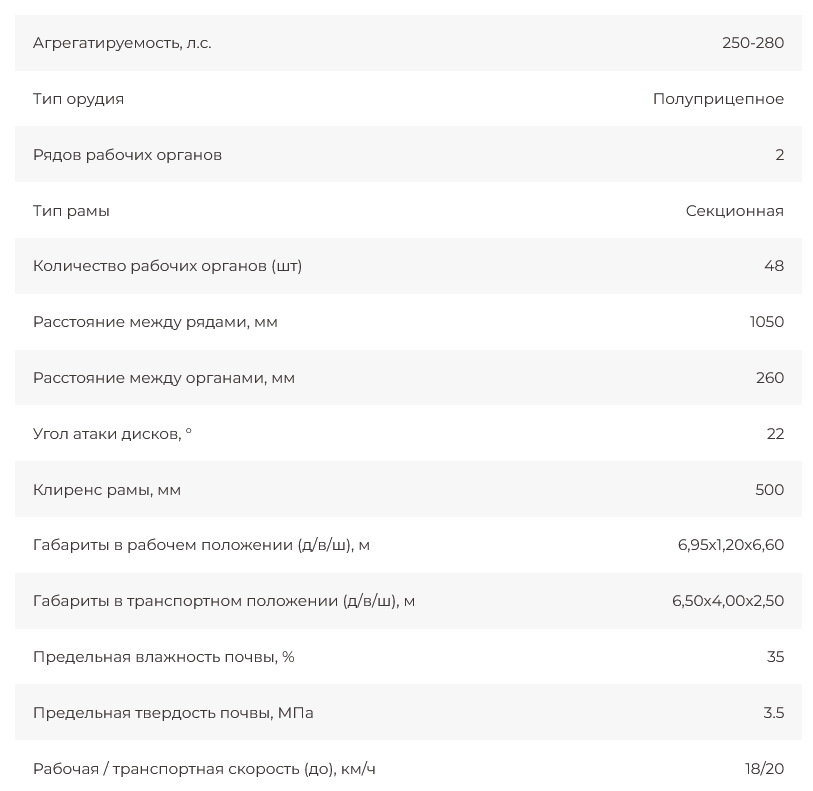Select the 'Секционная' value
Screen dimensions: 813x791
[734, 211]
